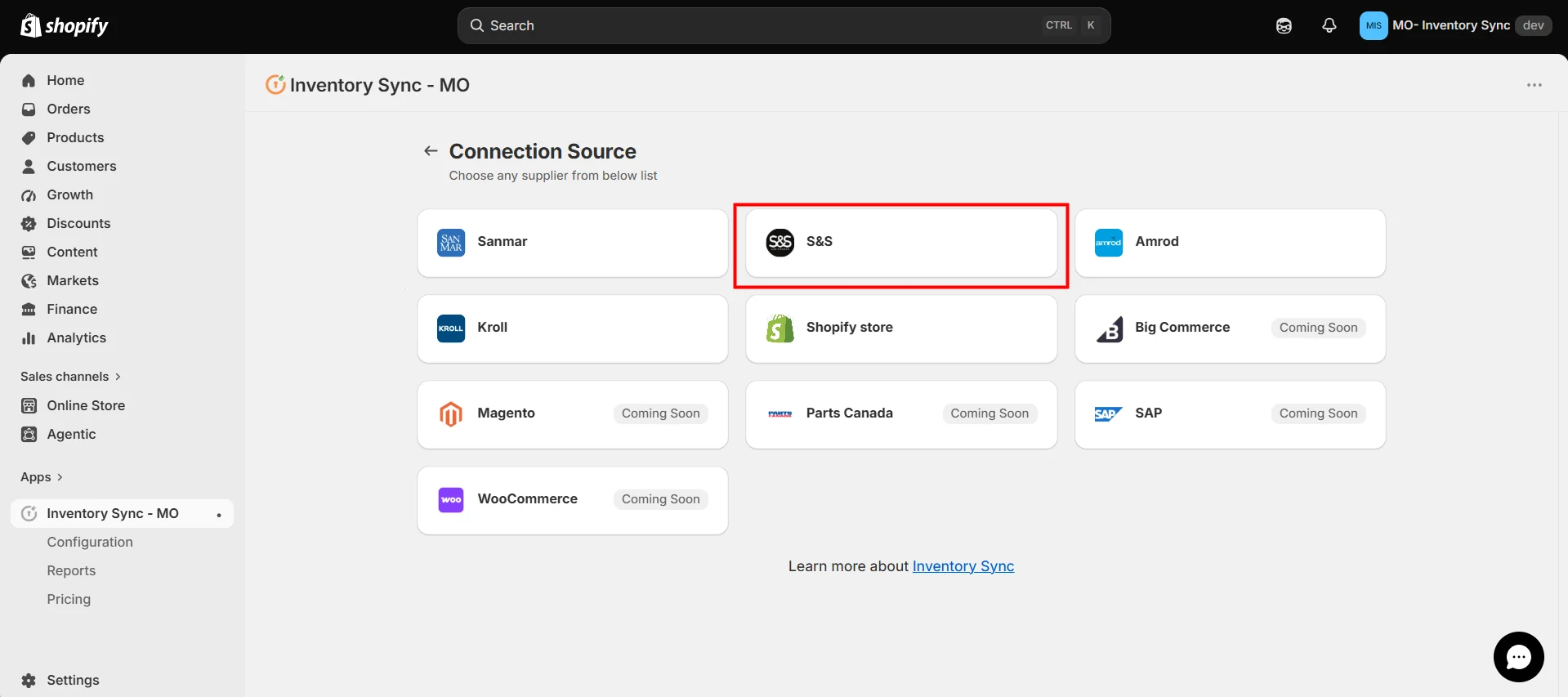Click the Shopify logo in the header

pyautogui.click(x=65, y=26)
